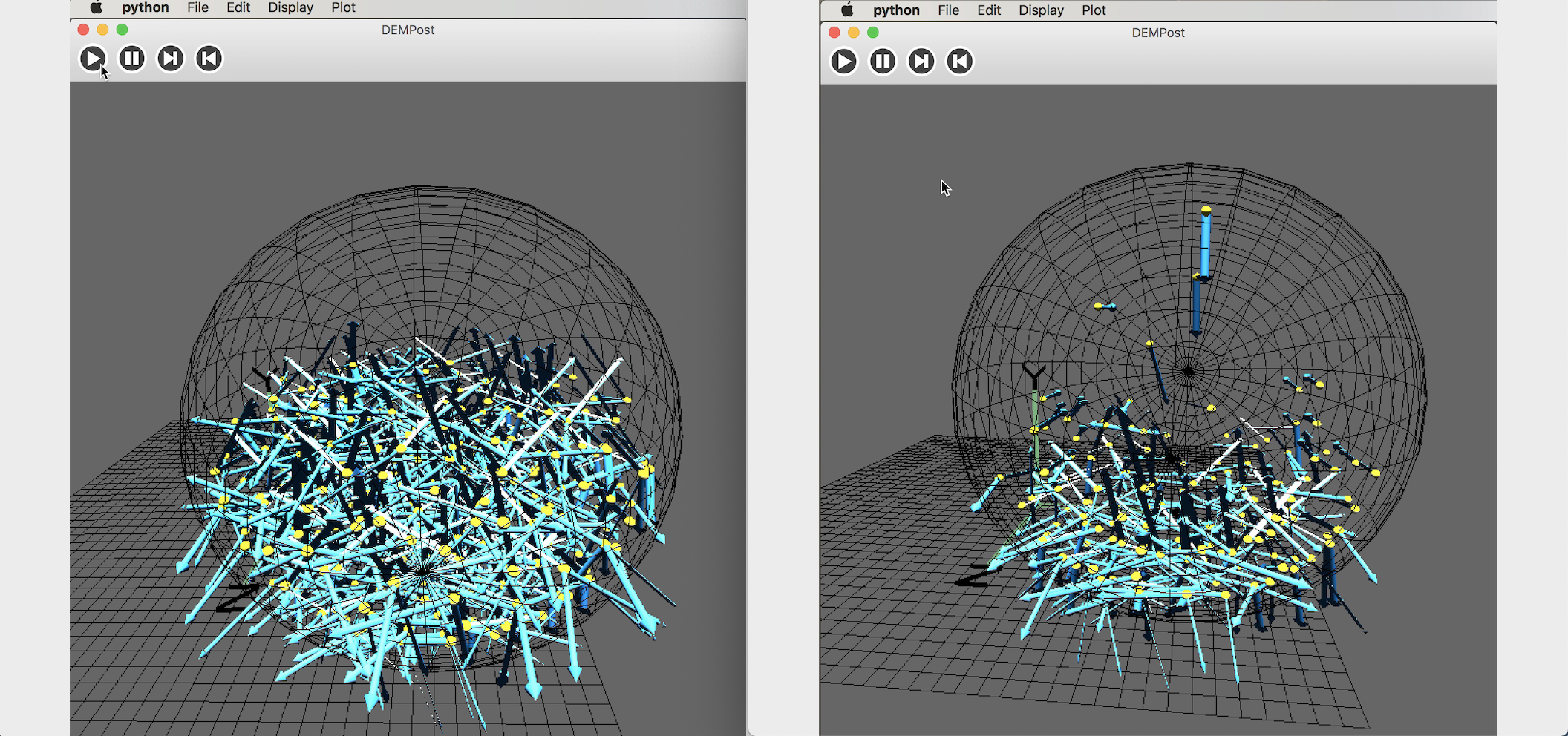Viewport: 1568px width, 736px height.
Task: Open the Plot menu in right menu bar
Action: [x=1094, y=10]
